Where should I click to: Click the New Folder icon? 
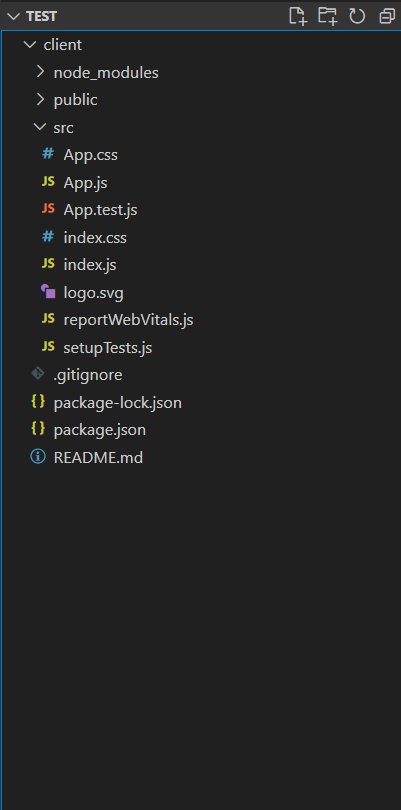point(328,16)
